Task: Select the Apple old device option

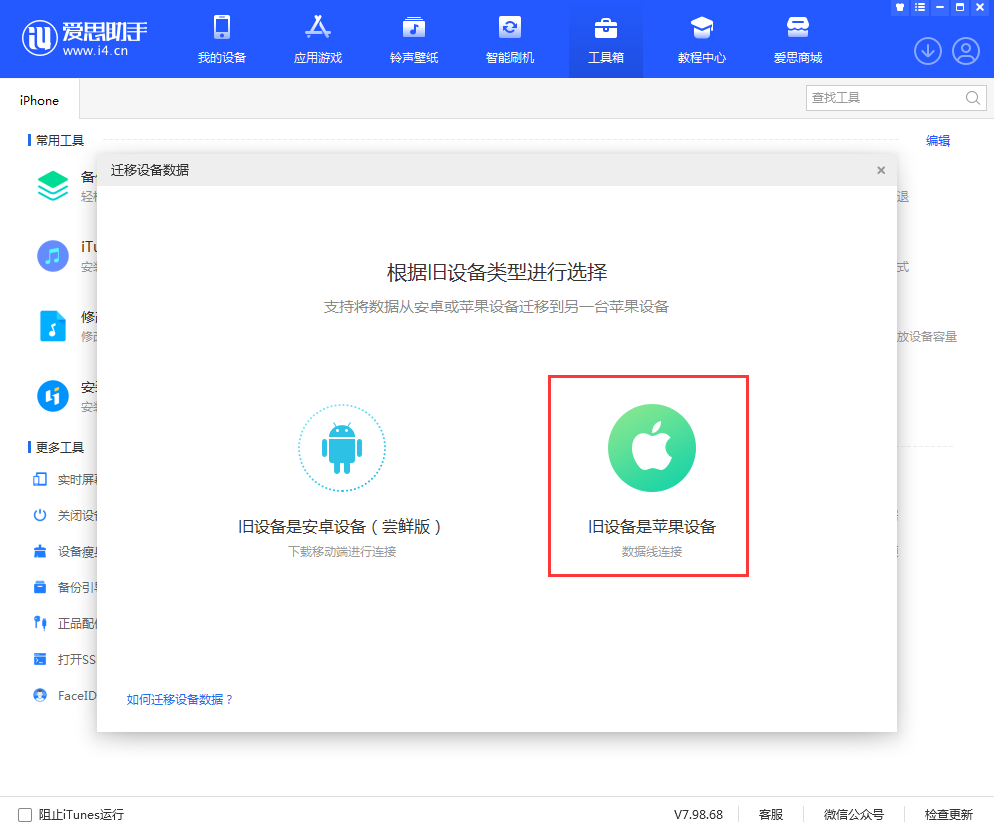Action: click(x=651, y=475)
